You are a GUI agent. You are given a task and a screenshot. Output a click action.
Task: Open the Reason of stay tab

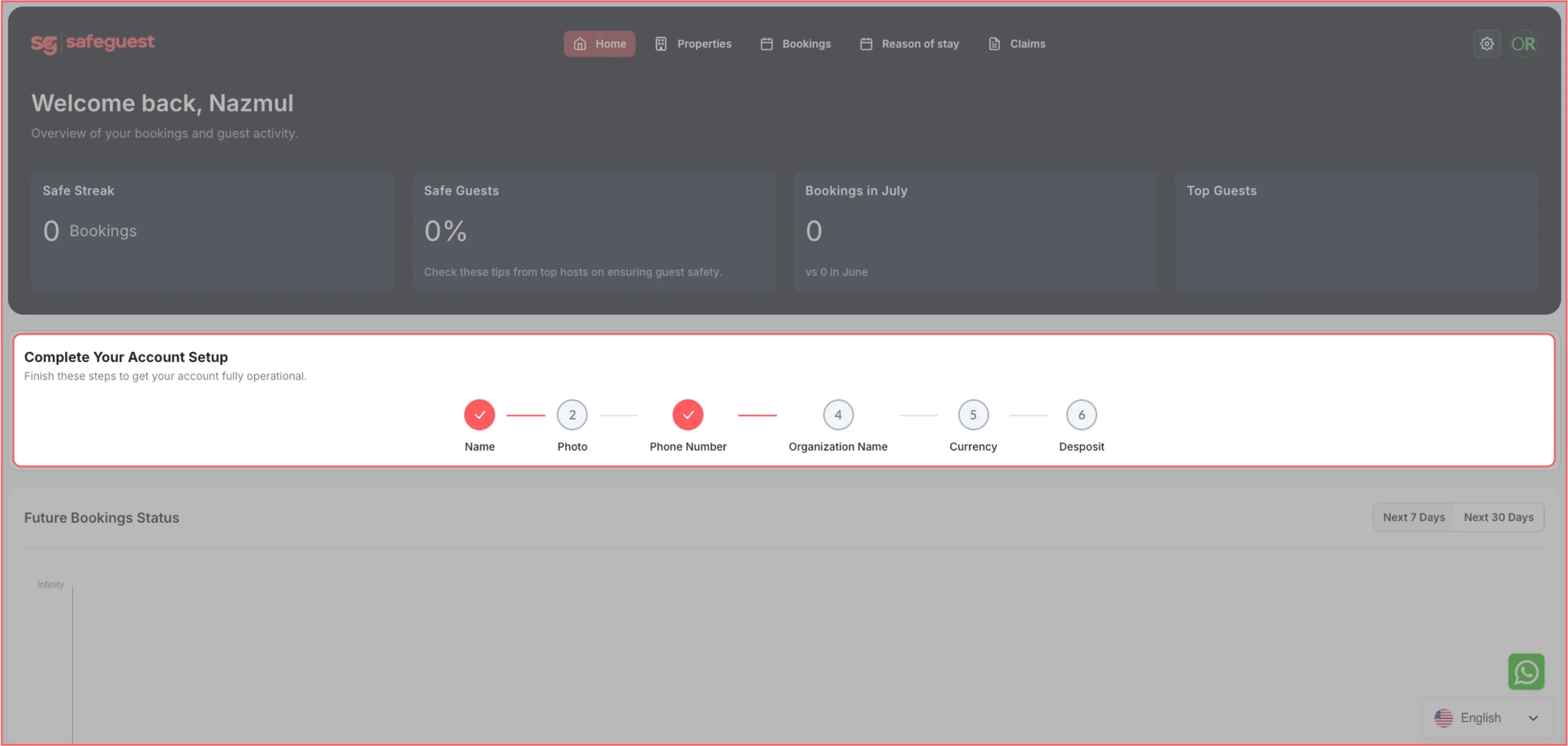909,44
